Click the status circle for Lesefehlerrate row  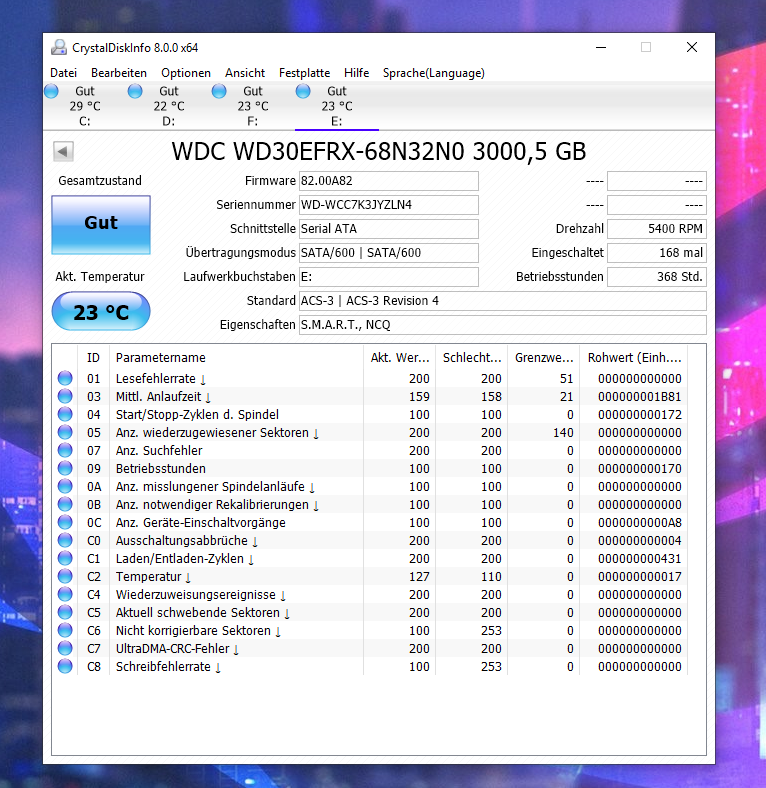65,378
